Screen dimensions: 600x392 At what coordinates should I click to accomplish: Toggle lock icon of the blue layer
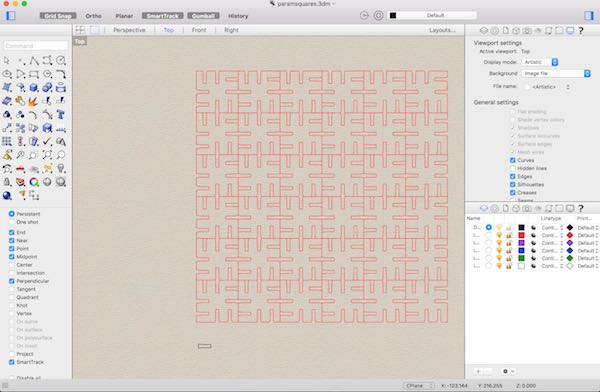509,250
